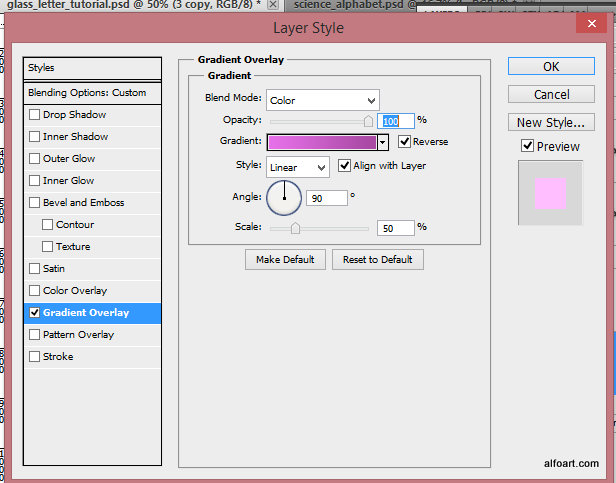Expand the gradient Style Linear dropdown
Viewport: 616px width, 483px height.
[x=297, y=167]
